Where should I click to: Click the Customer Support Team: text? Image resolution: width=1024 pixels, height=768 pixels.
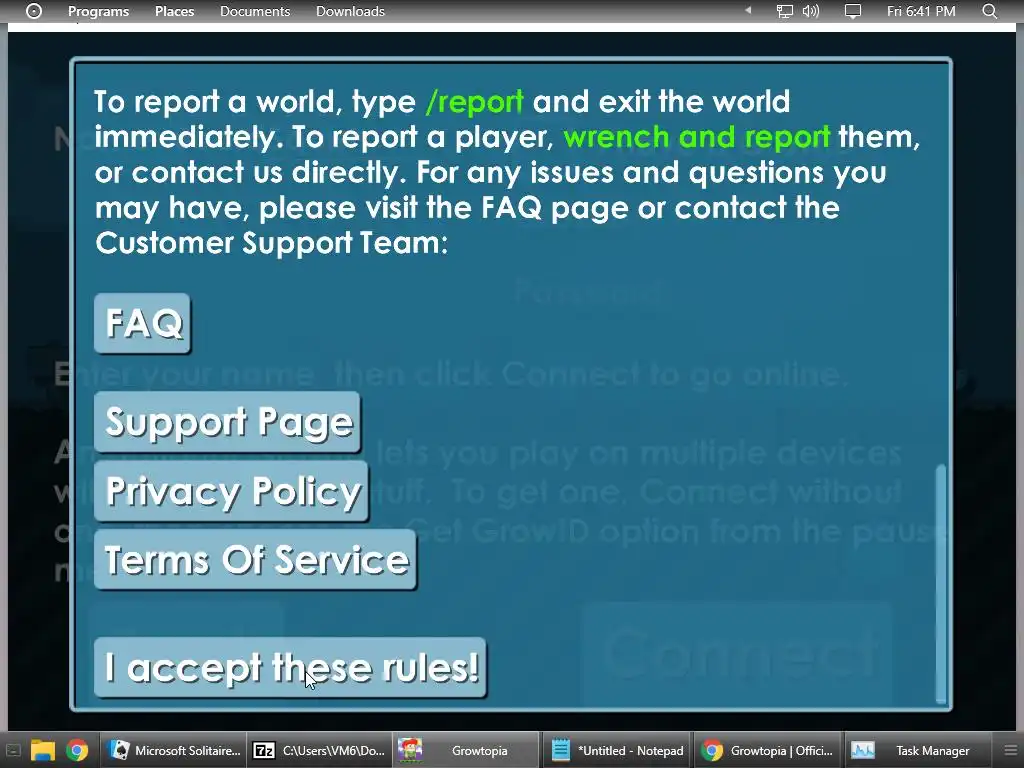[x=272, y=243]
